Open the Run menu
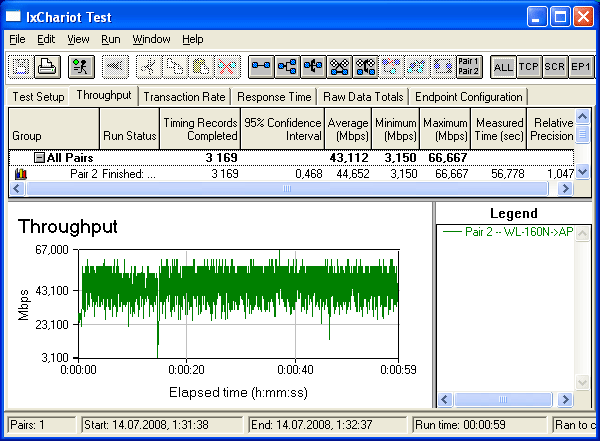 (111, 39)
